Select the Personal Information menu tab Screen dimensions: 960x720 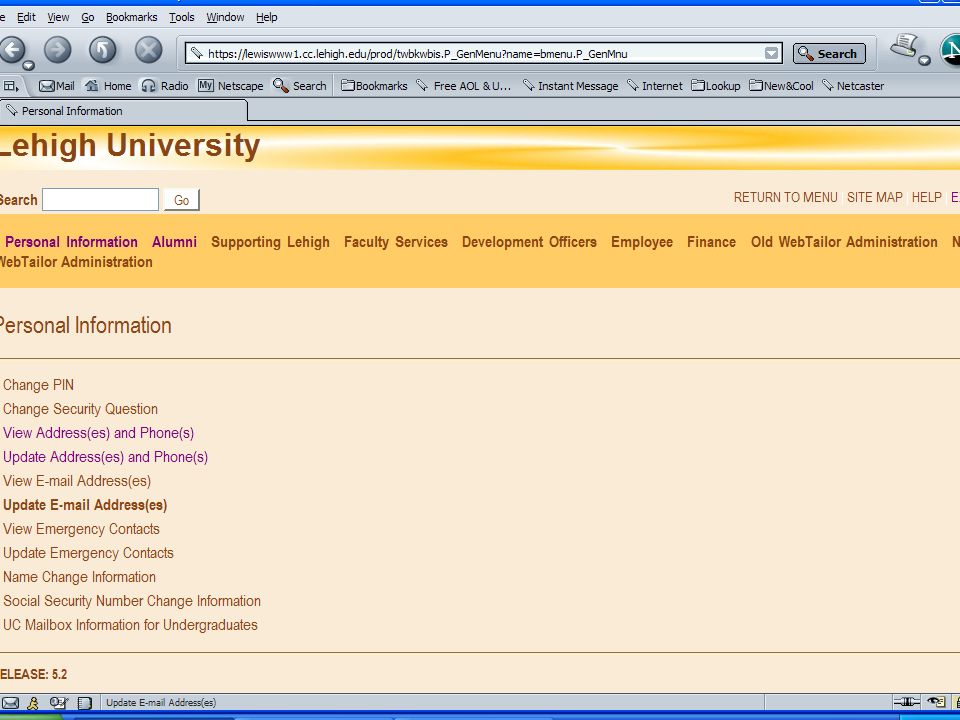[x=71, y=242]
